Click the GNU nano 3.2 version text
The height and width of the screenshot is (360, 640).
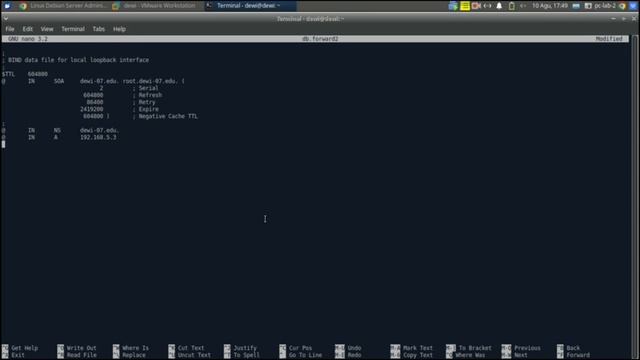(x=28, y=39)
